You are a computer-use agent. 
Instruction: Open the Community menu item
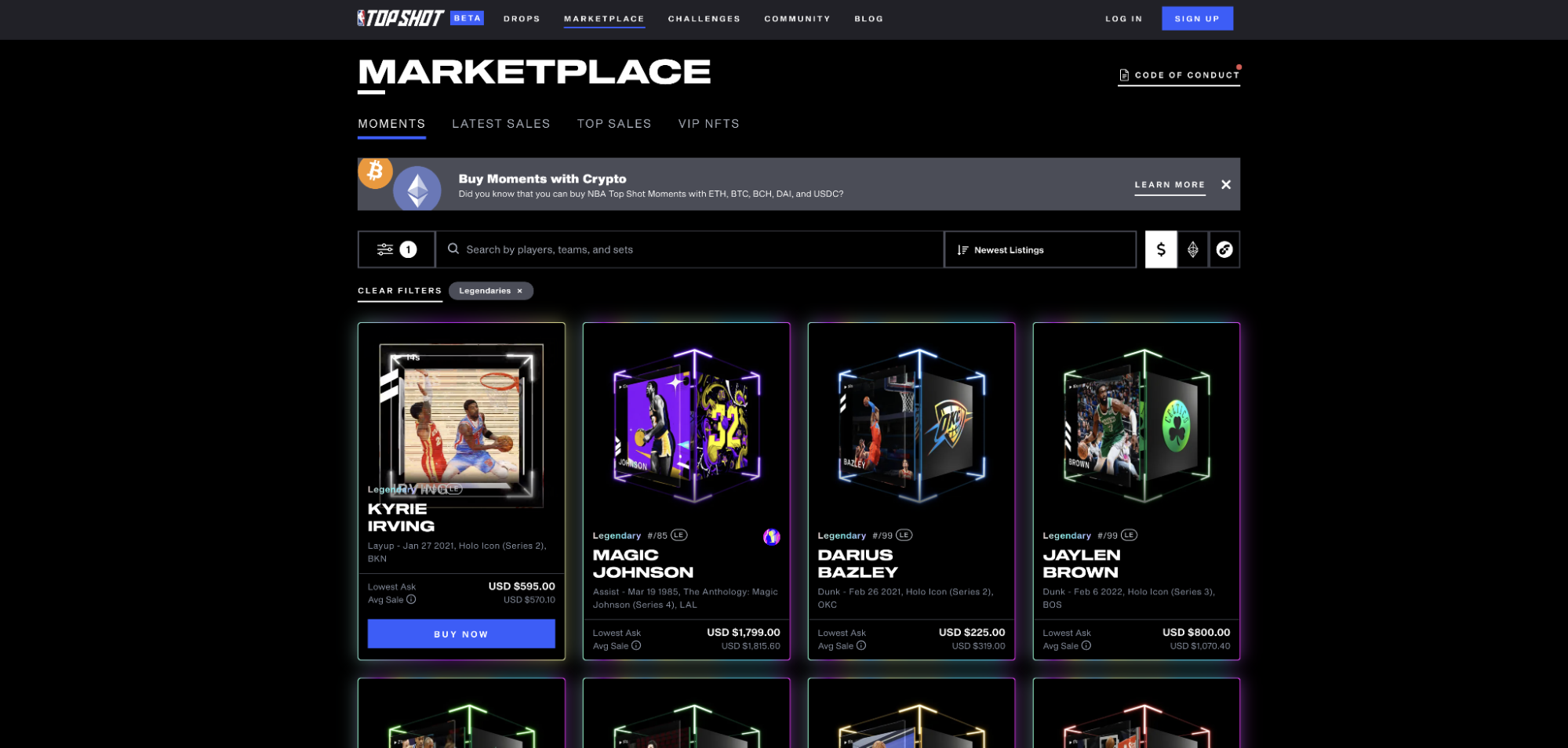[x=797, y=19]
